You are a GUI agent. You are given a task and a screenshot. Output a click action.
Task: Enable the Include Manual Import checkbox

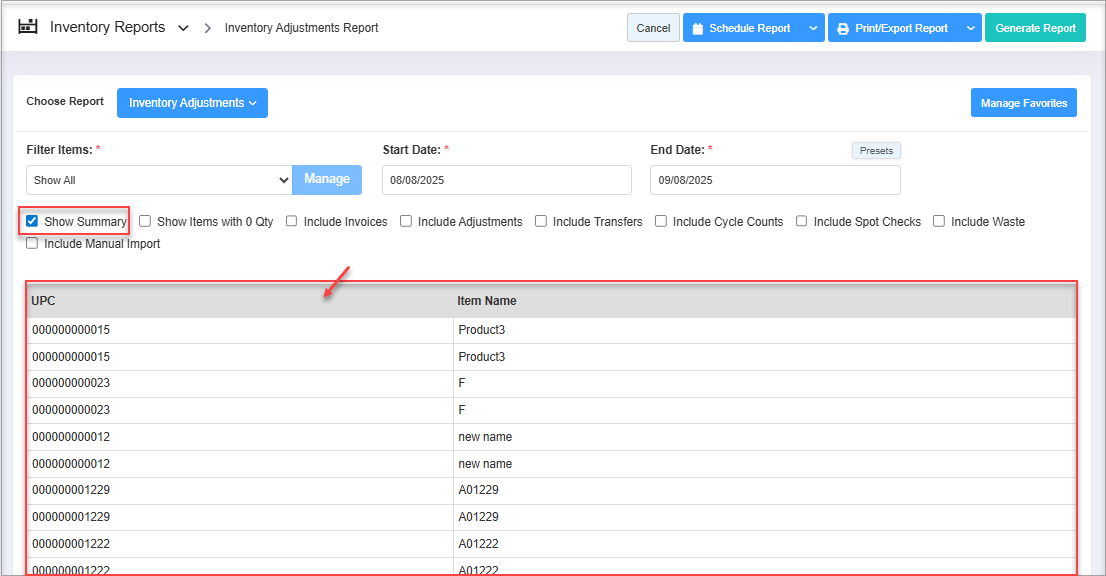click(x=33, y=243)
